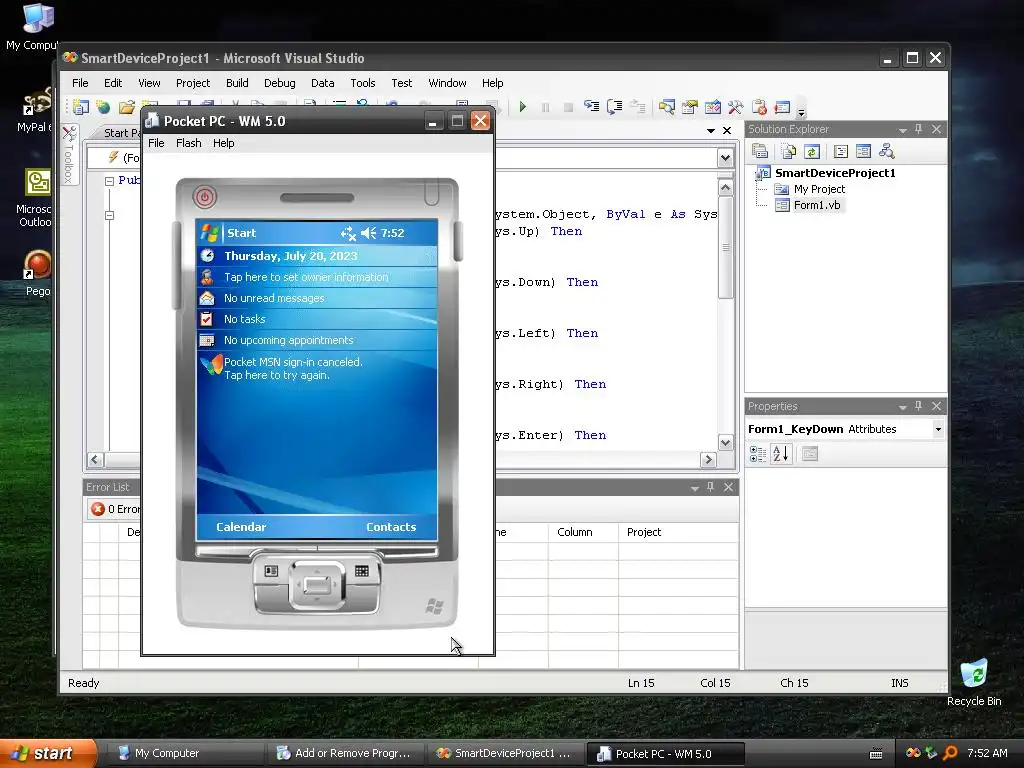The image size is (1024, 768).
Task: Click the Refresh icon in Solution Explorer
Action: 812,152
